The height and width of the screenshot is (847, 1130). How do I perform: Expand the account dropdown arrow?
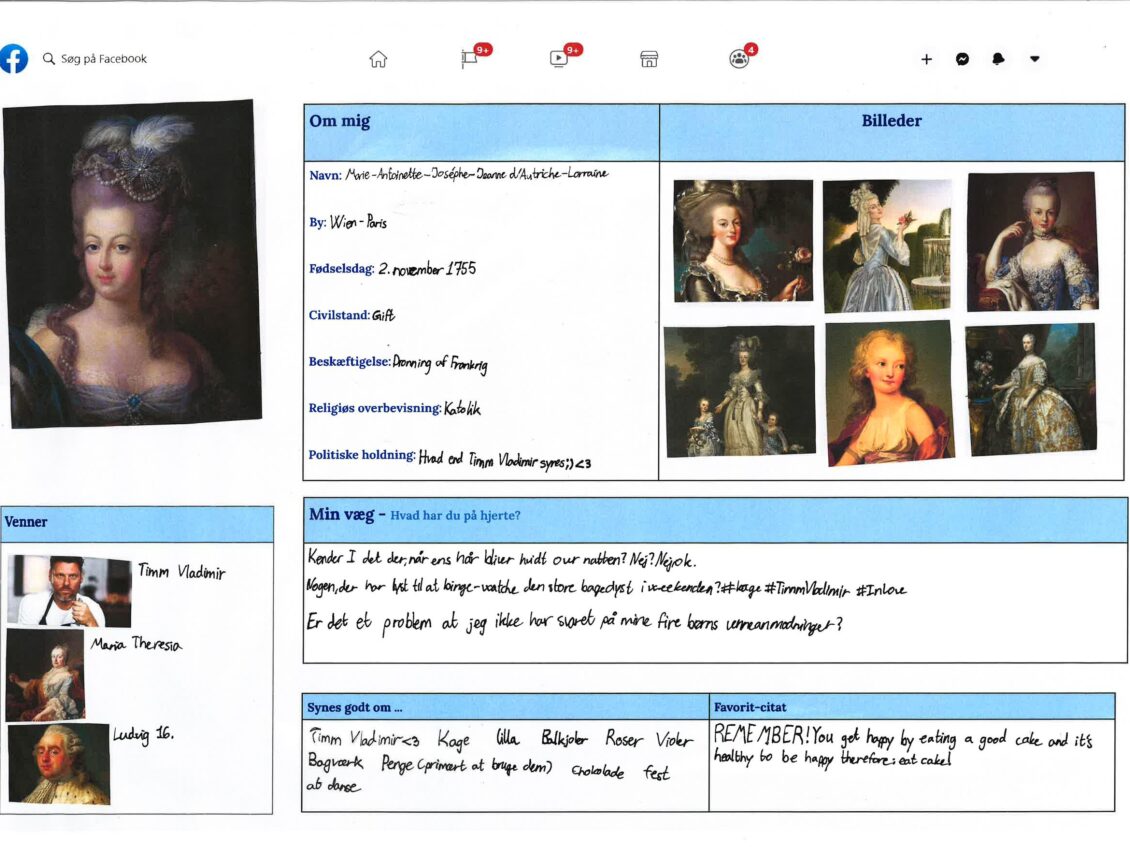(1035, 59)
